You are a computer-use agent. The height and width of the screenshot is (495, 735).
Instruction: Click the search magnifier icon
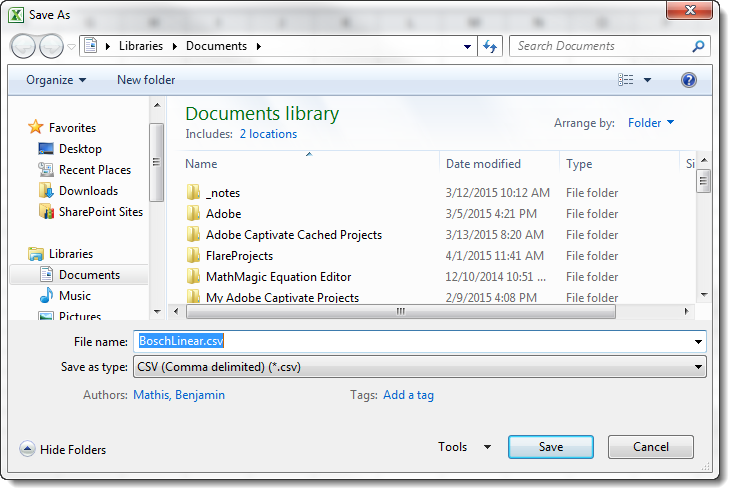tap(698, 46)
